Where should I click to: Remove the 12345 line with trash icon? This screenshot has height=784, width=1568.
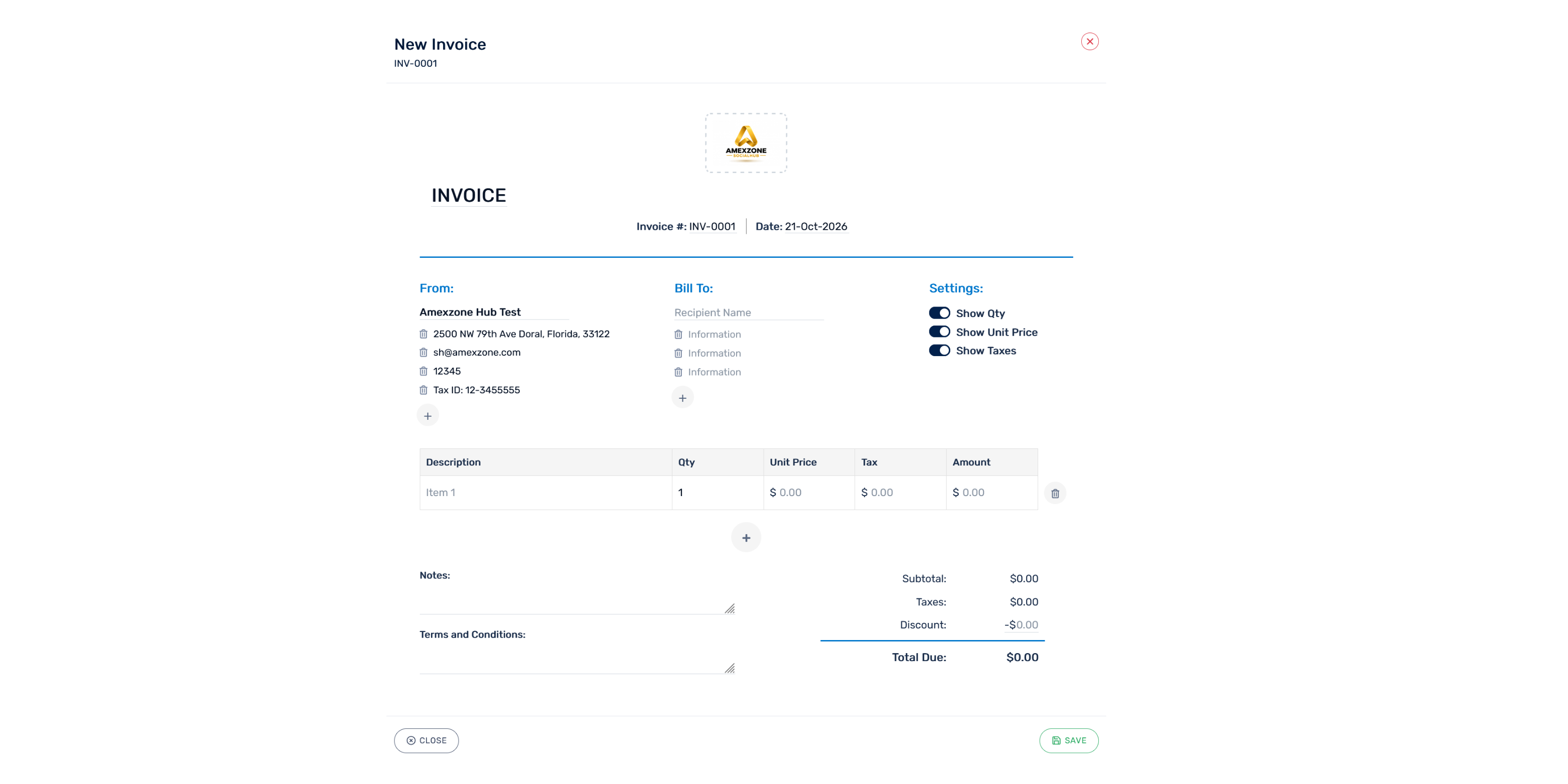click(x=423, y=371)
